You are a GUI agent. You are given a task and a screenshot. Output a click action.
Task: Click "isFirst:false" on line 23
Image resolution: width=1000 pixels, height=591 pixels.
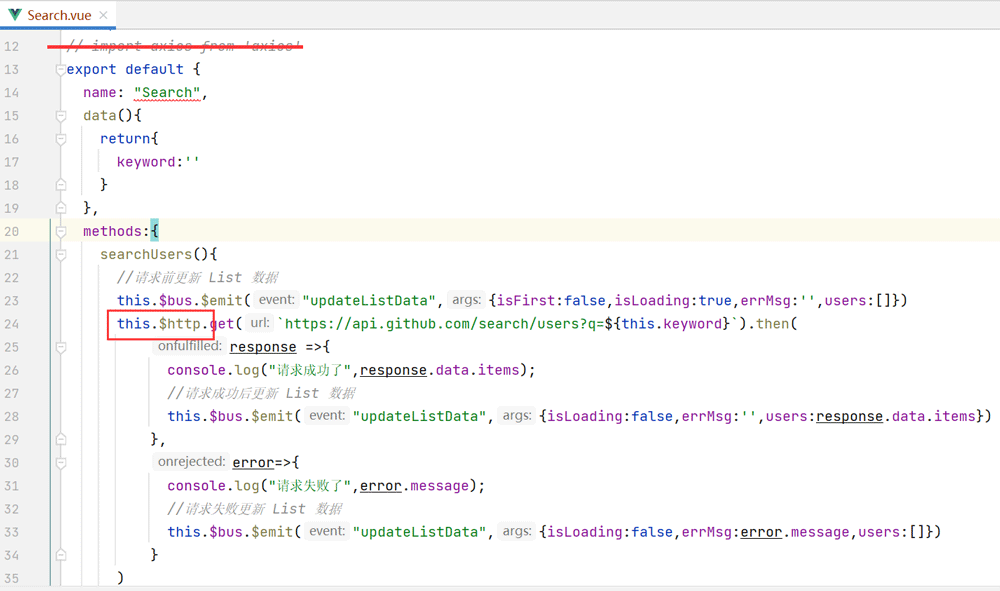pos(551,301)
